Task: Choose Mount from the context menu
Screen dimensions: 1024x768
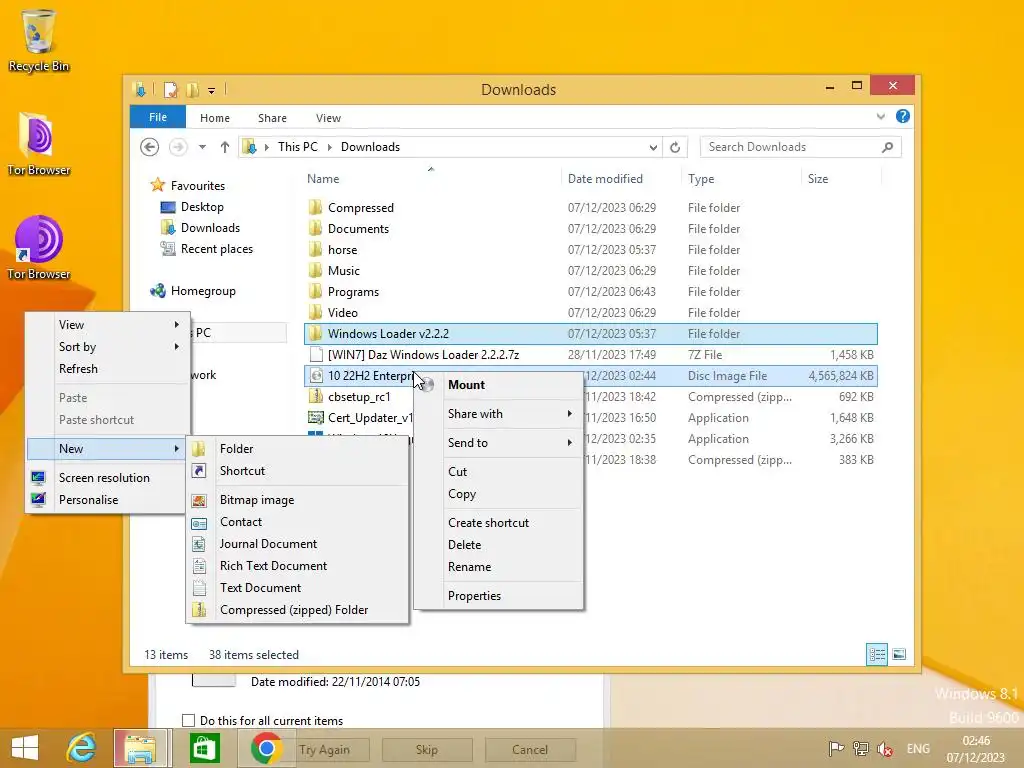Action: pyautogui.click(x=498, y=385)
